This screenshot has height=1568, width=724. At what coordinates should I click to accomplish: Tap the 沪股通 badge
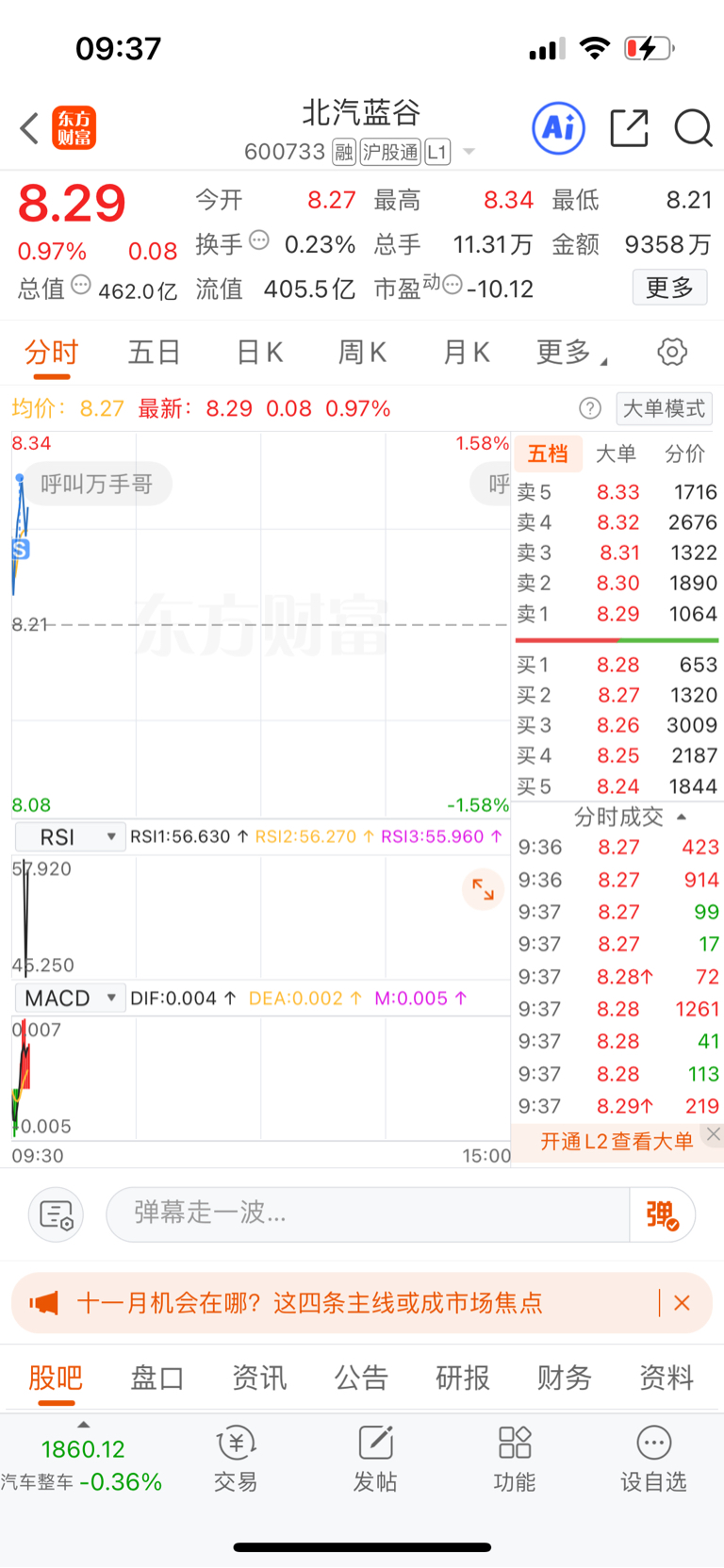click(x=390, y=152)
